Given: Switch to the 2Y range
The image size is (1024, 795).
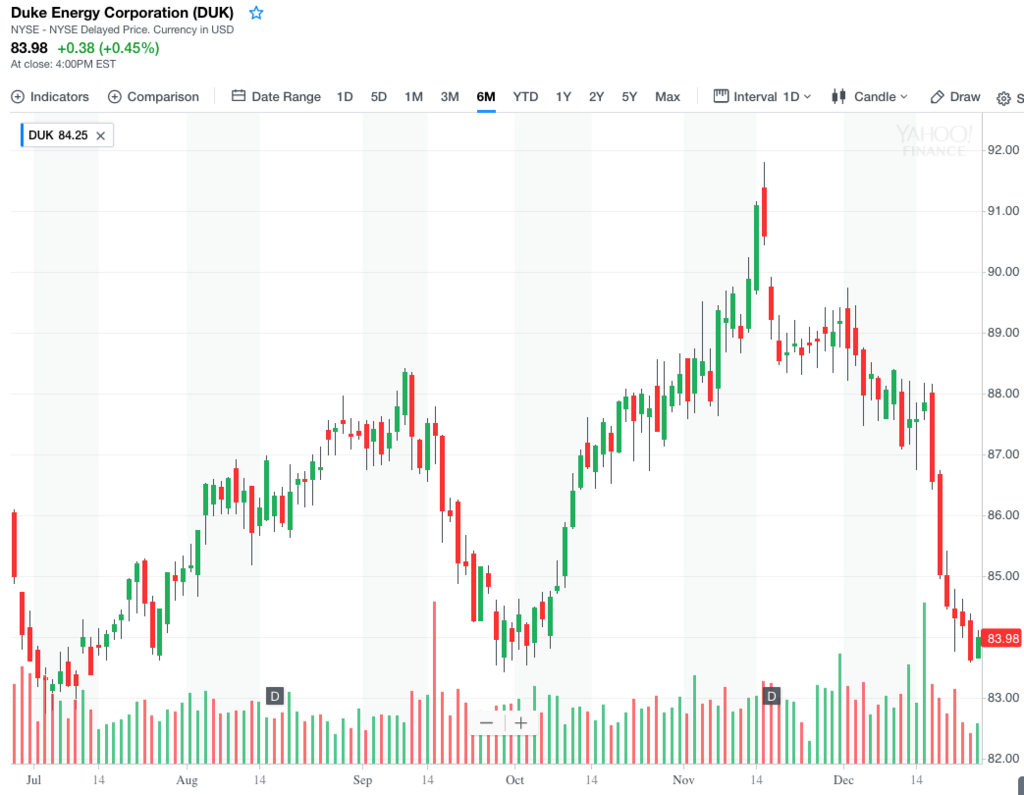Looking at the screenshot, I should (x=596, y=97).
